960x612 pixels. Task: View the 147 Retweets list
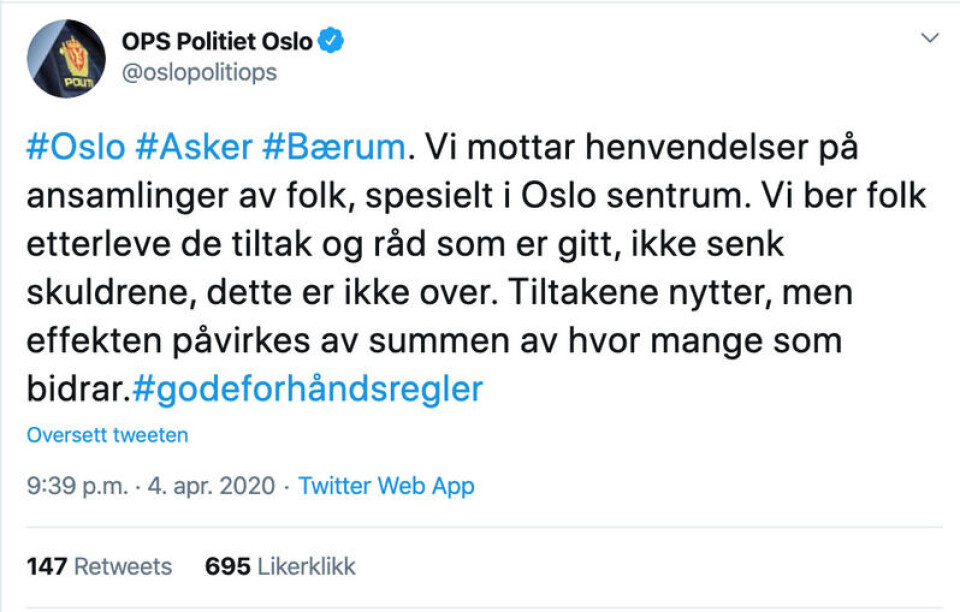tap(99, 567)
